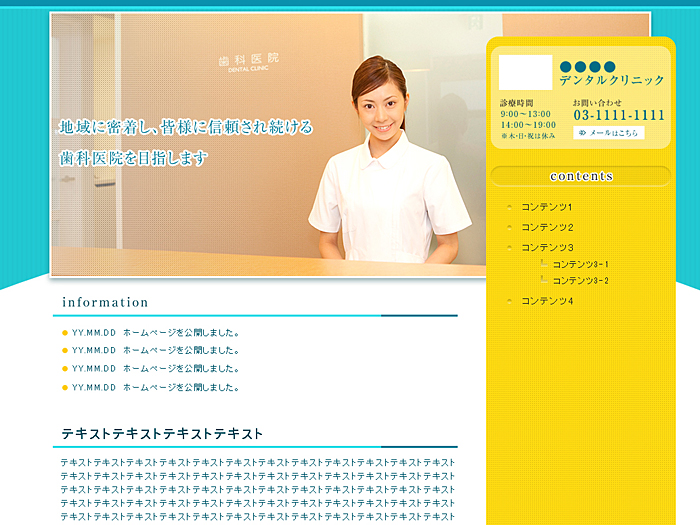Click the テキストテキストテキストテキスト section heading

click(162, 433)
